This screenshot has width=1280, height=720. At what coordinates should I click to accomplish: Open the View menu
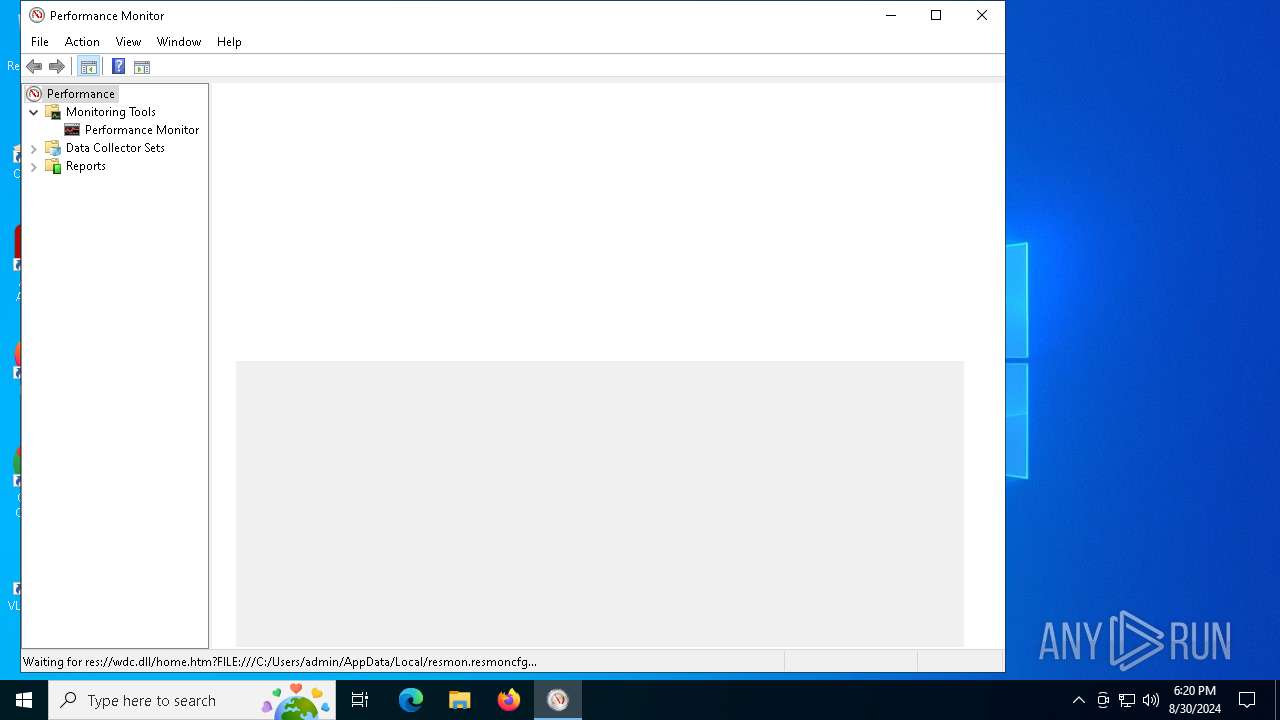(x=128, y=42)
